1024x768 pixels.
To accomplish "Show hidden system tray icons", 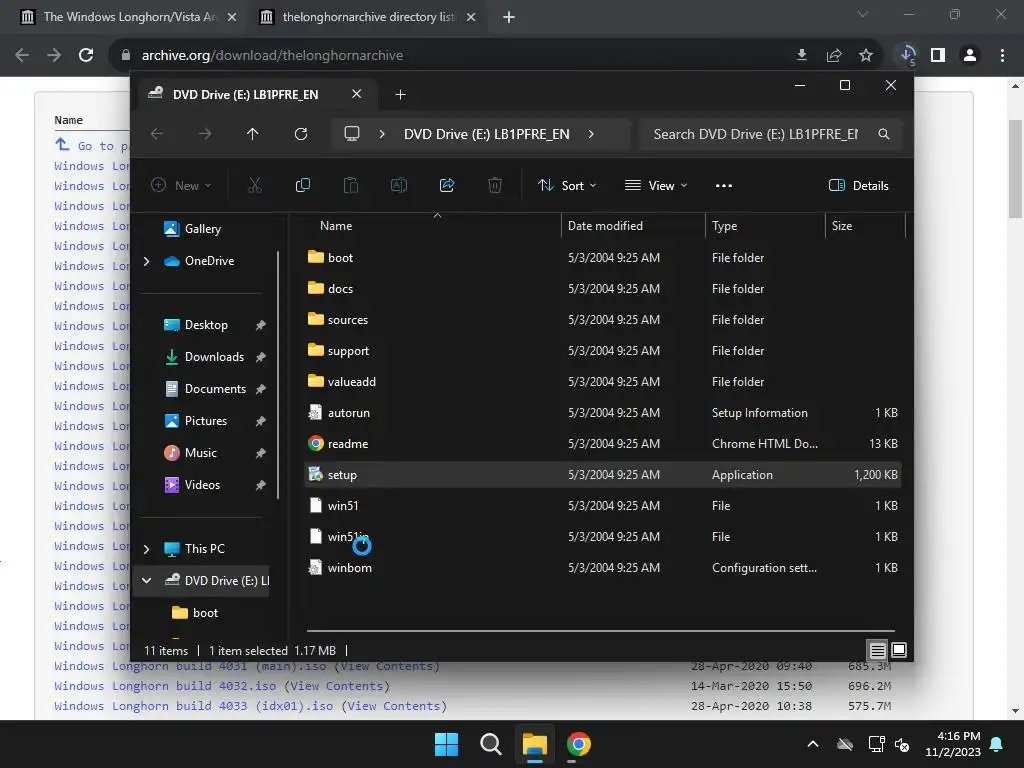I will point(813,744).
